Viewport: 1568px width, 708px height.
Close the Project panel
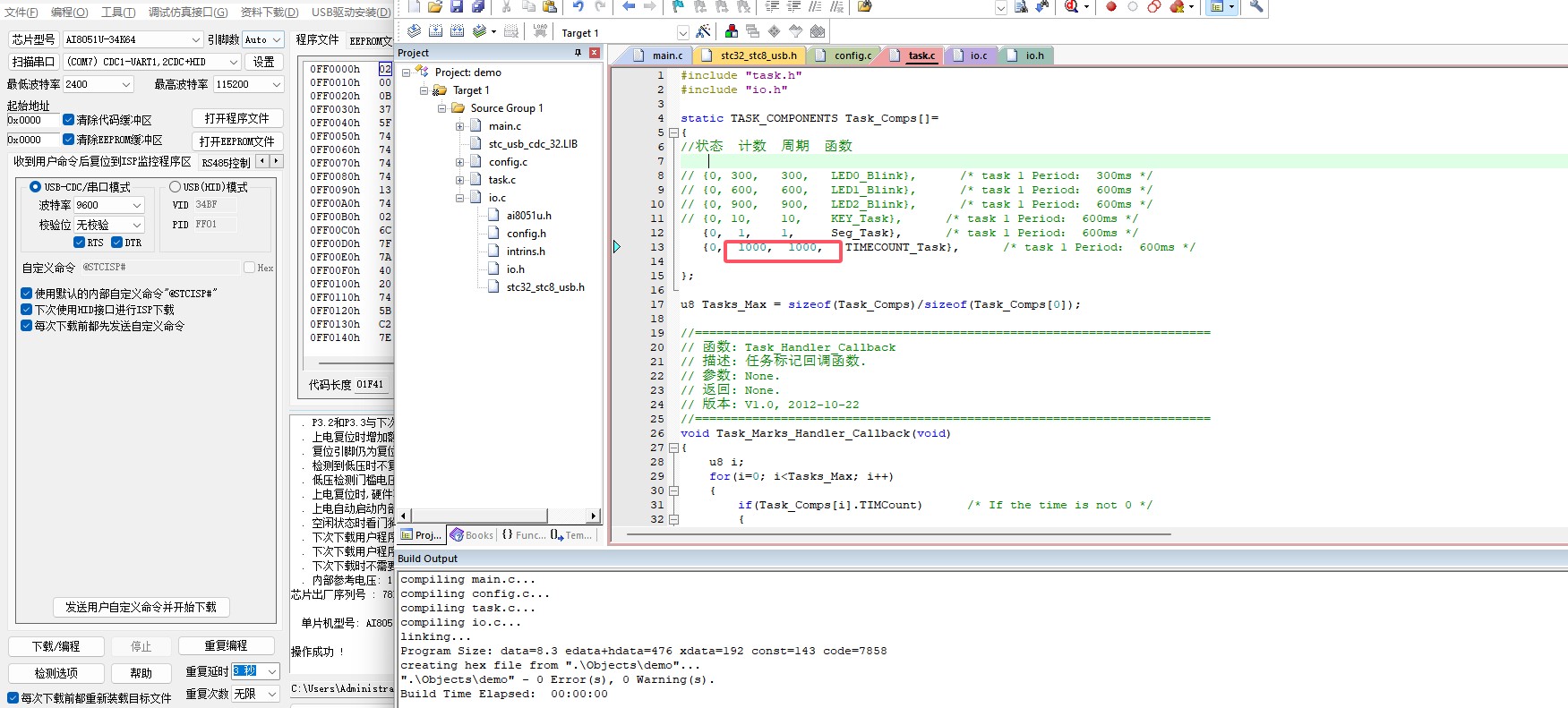(594, 53)
